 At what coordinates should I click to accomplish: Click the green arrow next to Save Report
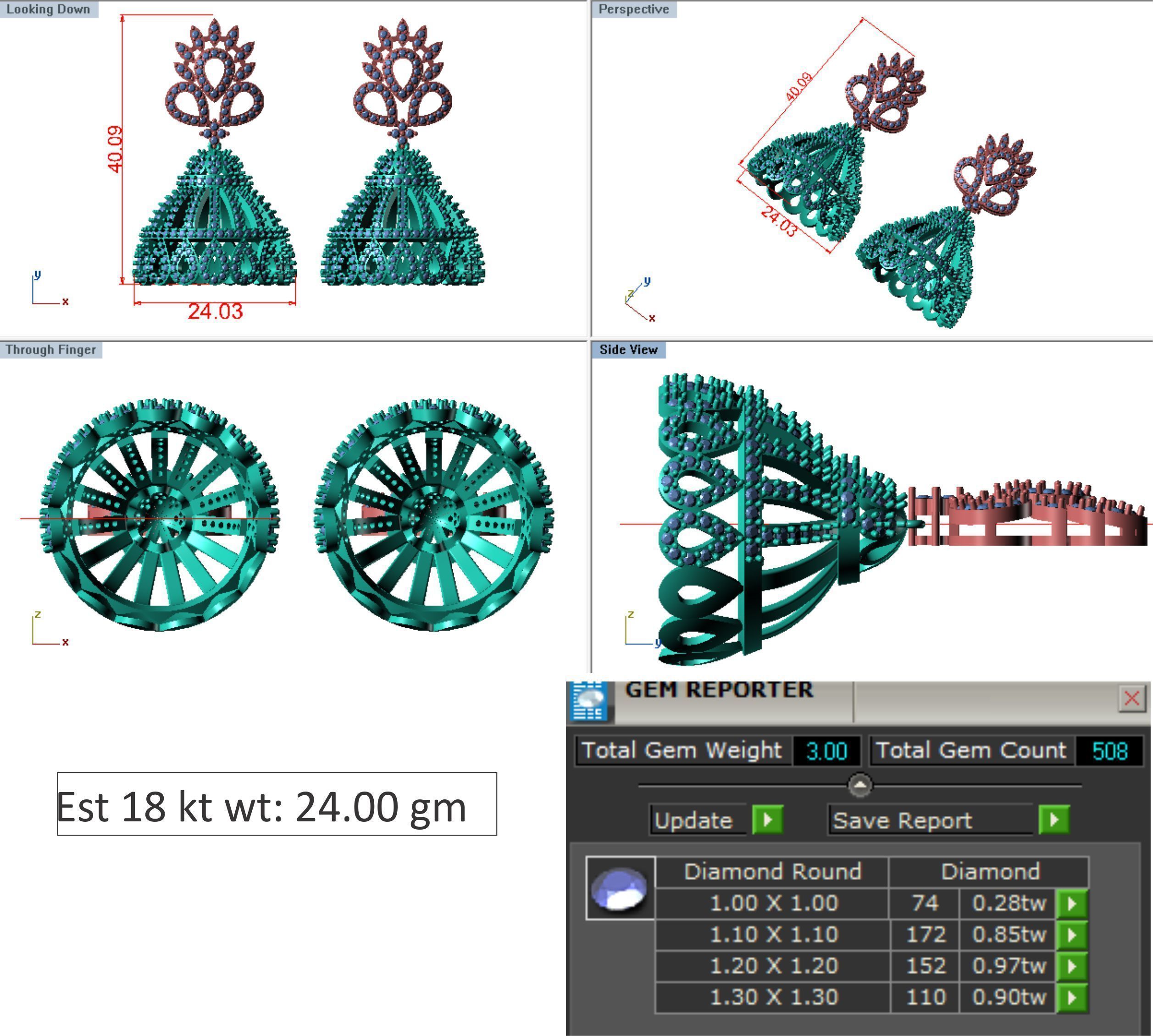pos(1054,820)
